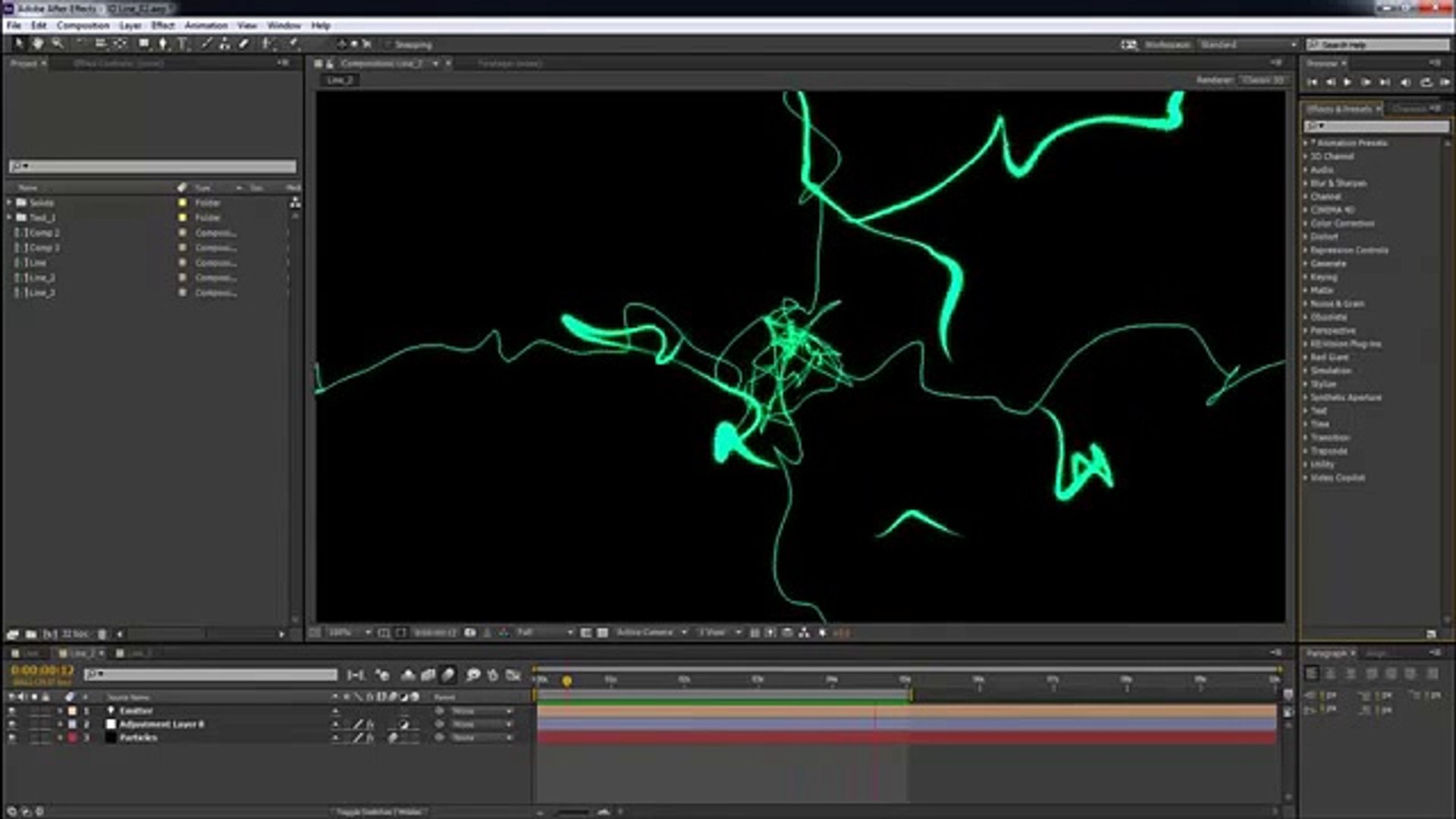
Task: Select the Rectangle shape tool
Action: point(143,44)
